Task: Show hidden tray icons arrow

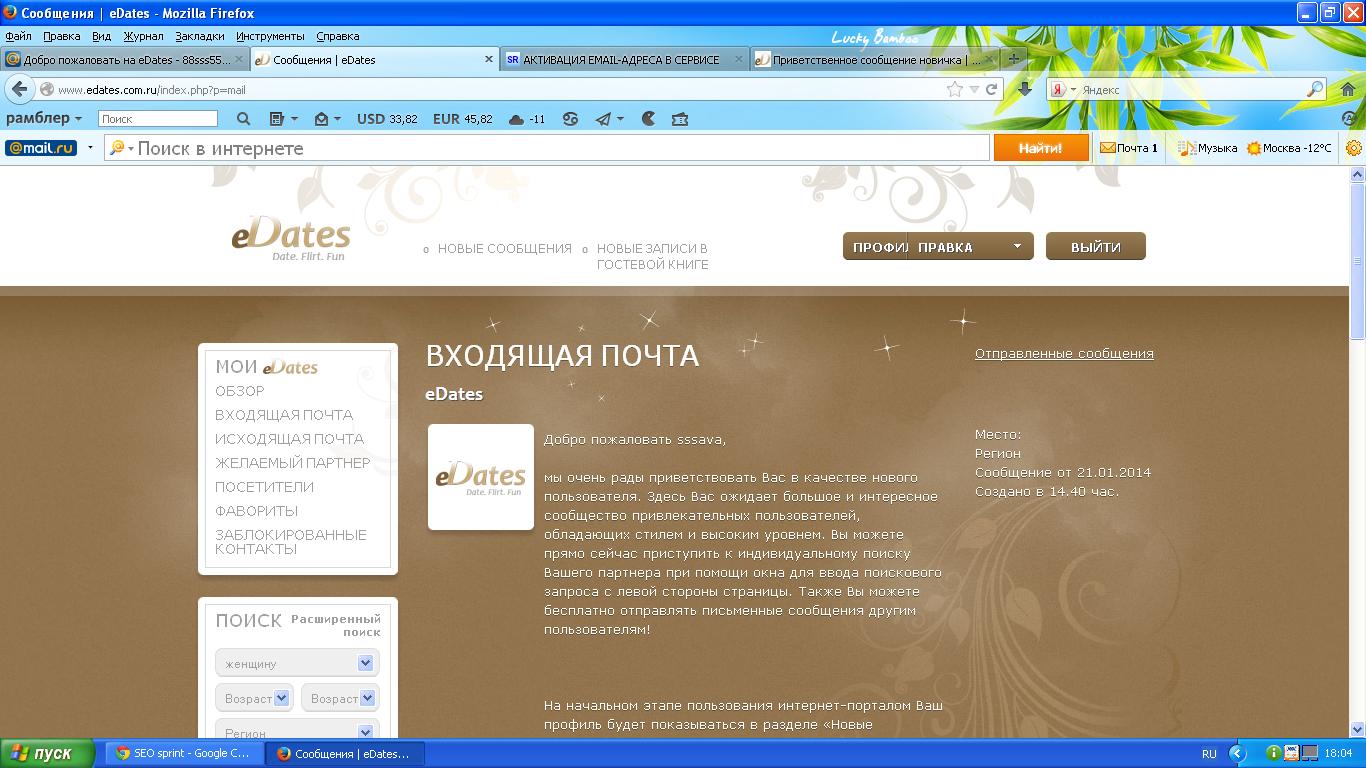Action: pyautogui.click(x=1238, y=753)
